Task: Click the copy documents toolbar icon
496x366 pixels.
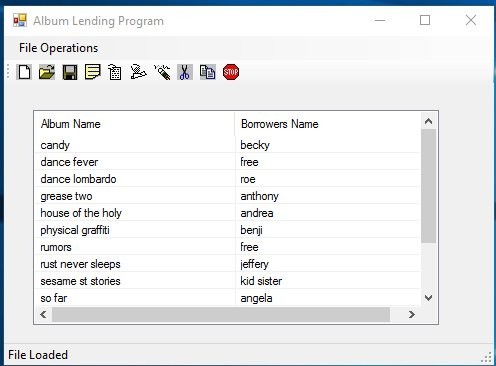Action: coord(208,72)
